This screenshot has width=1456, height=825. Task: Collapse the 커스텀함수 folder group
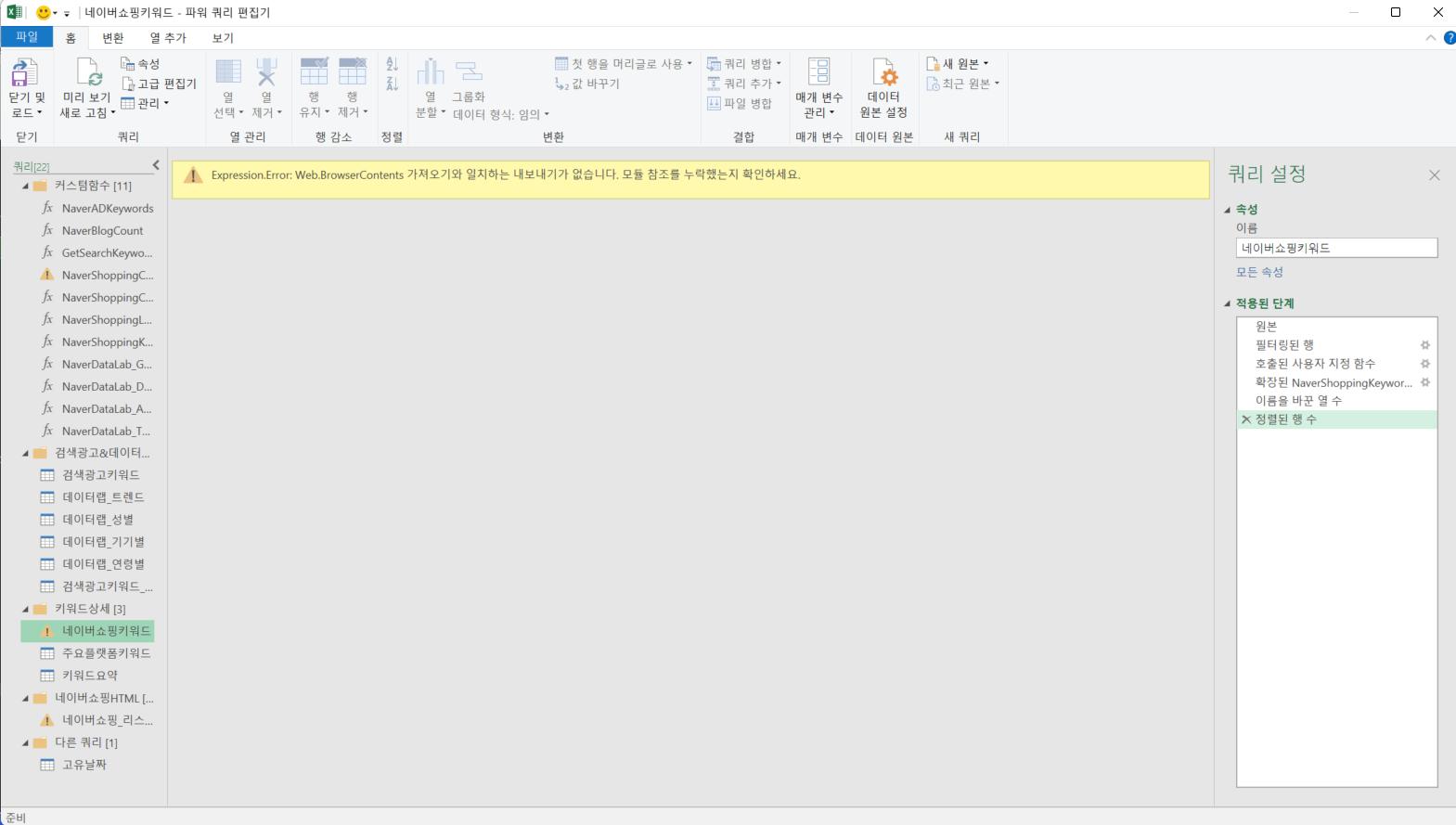click(26, 186)
